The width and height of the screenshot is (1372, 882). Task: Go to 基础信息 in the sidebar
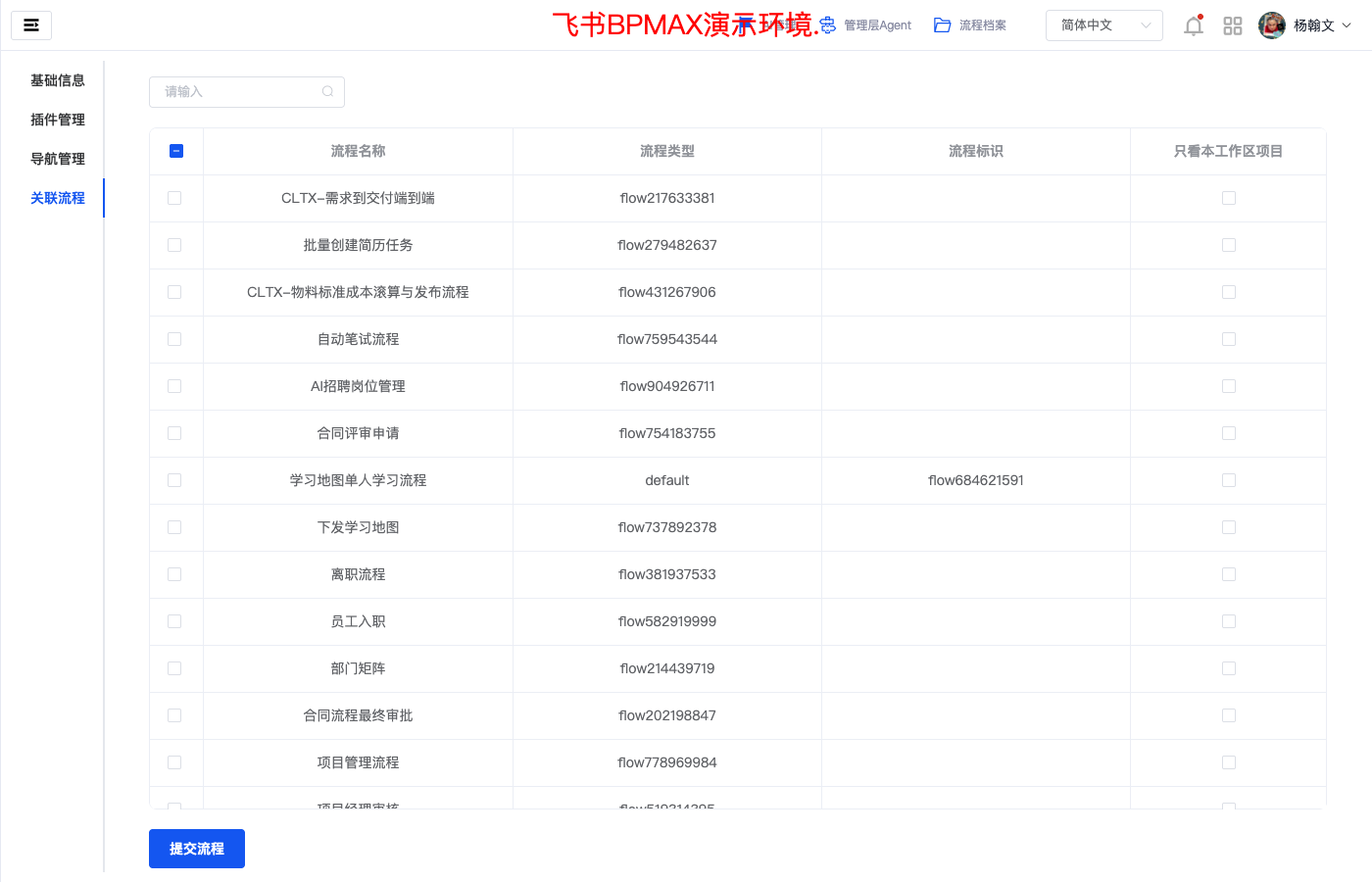click(x=58, y=80)
